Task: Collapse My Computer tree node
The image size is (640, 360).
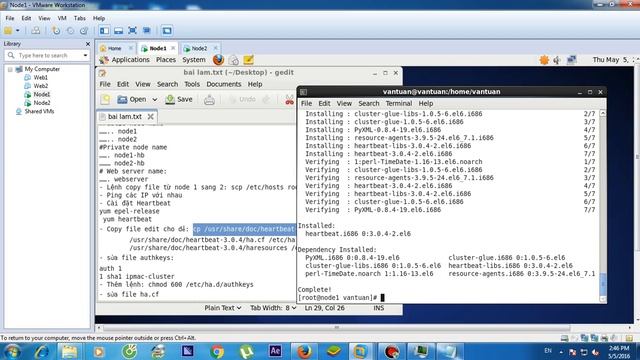Action: point(10,69)
